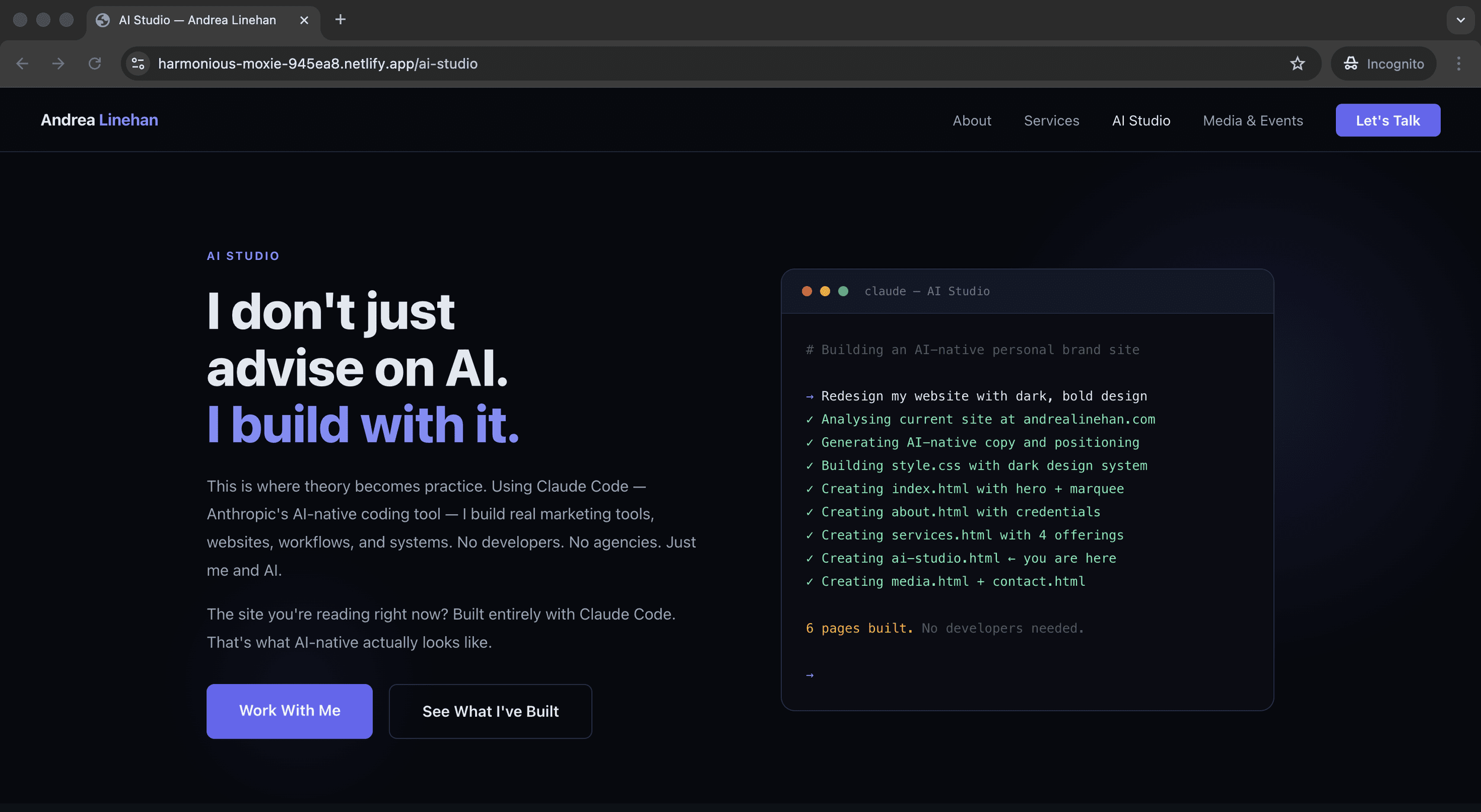Click the Incognito mode icon

pyautogui.click(x=1351, y=63)
